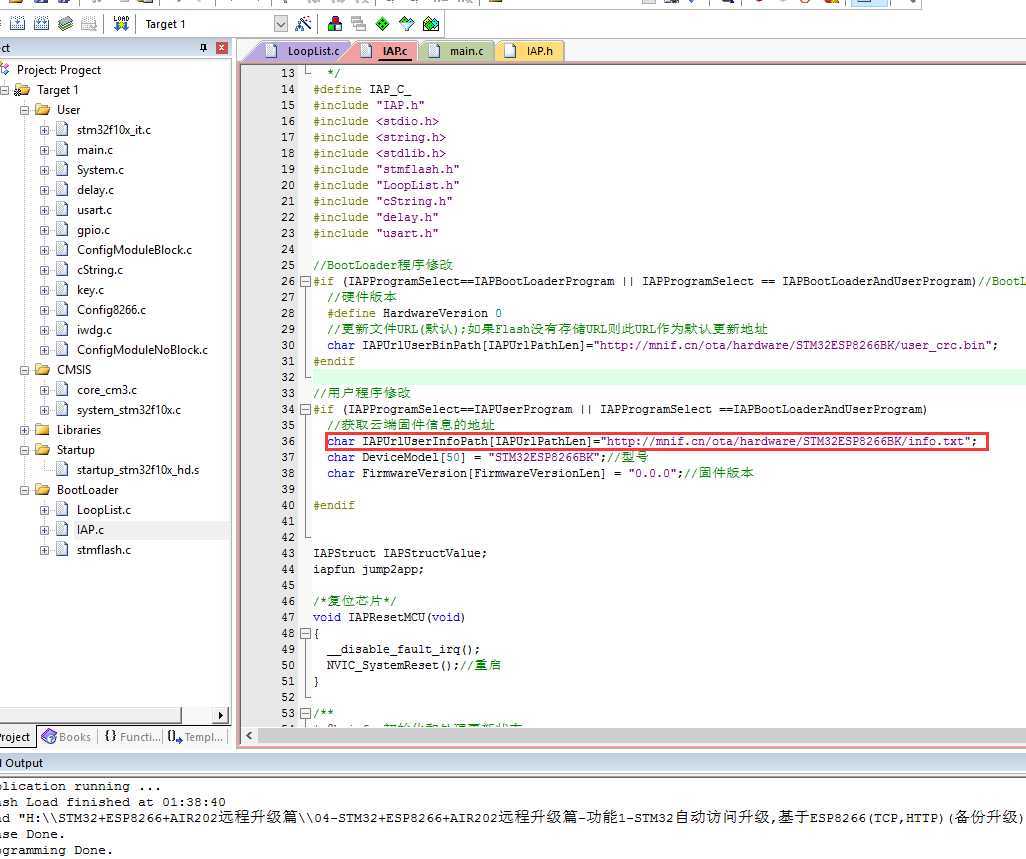Open the main.c editor tab

point(457,51)
